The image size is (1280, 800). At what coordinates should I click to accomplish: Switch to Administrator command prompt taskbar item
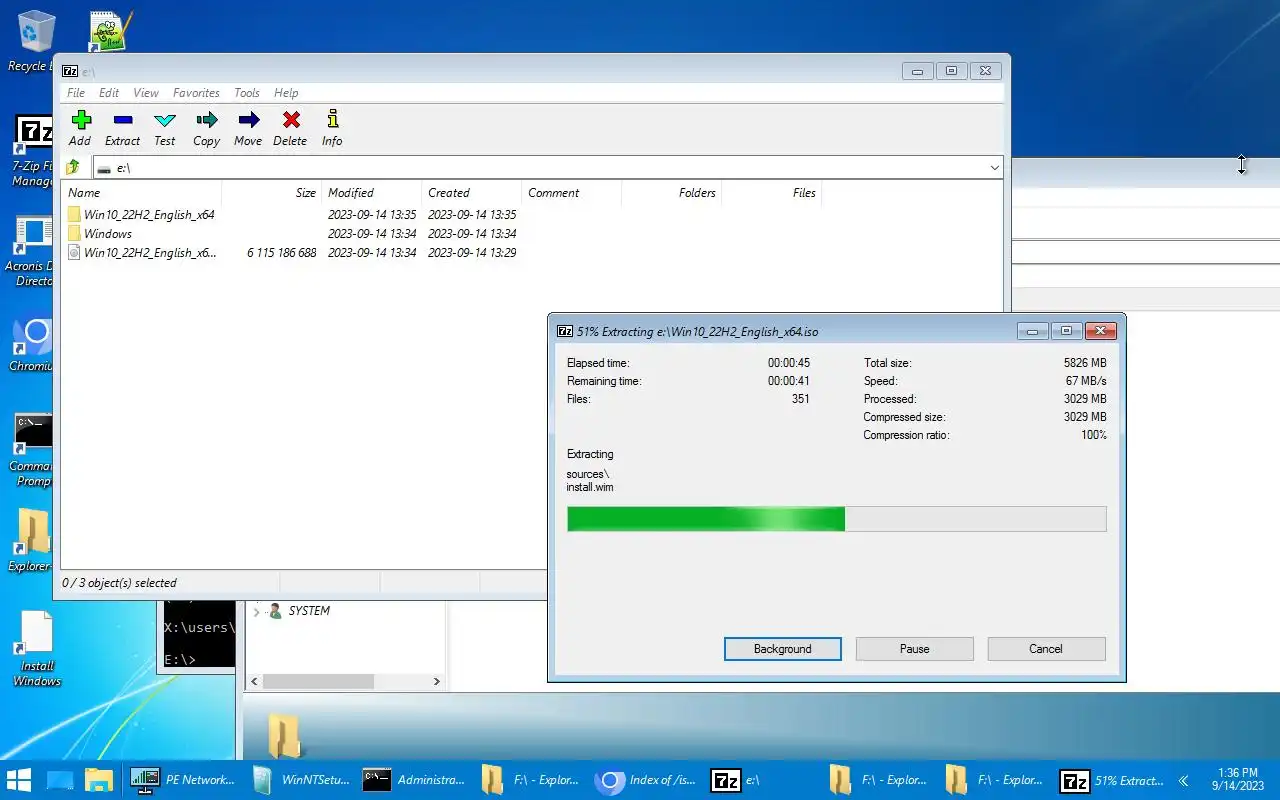pyautogui.click(x=414, y=780)
